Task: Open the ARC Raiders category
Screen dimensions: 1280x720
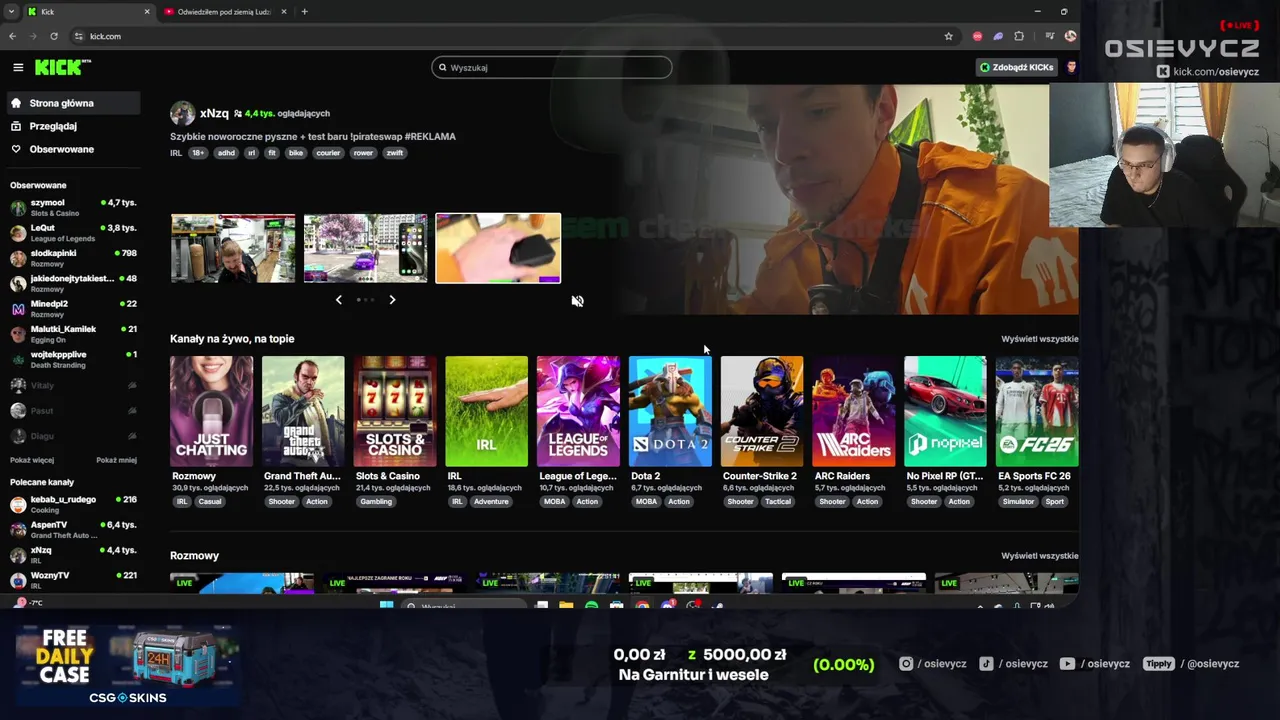Action: [853, 411]
